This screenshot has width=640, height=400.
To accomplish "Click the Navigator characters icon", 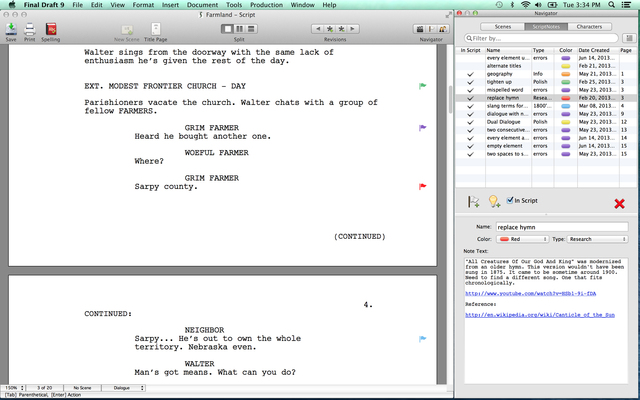I will tap(443, 29).
